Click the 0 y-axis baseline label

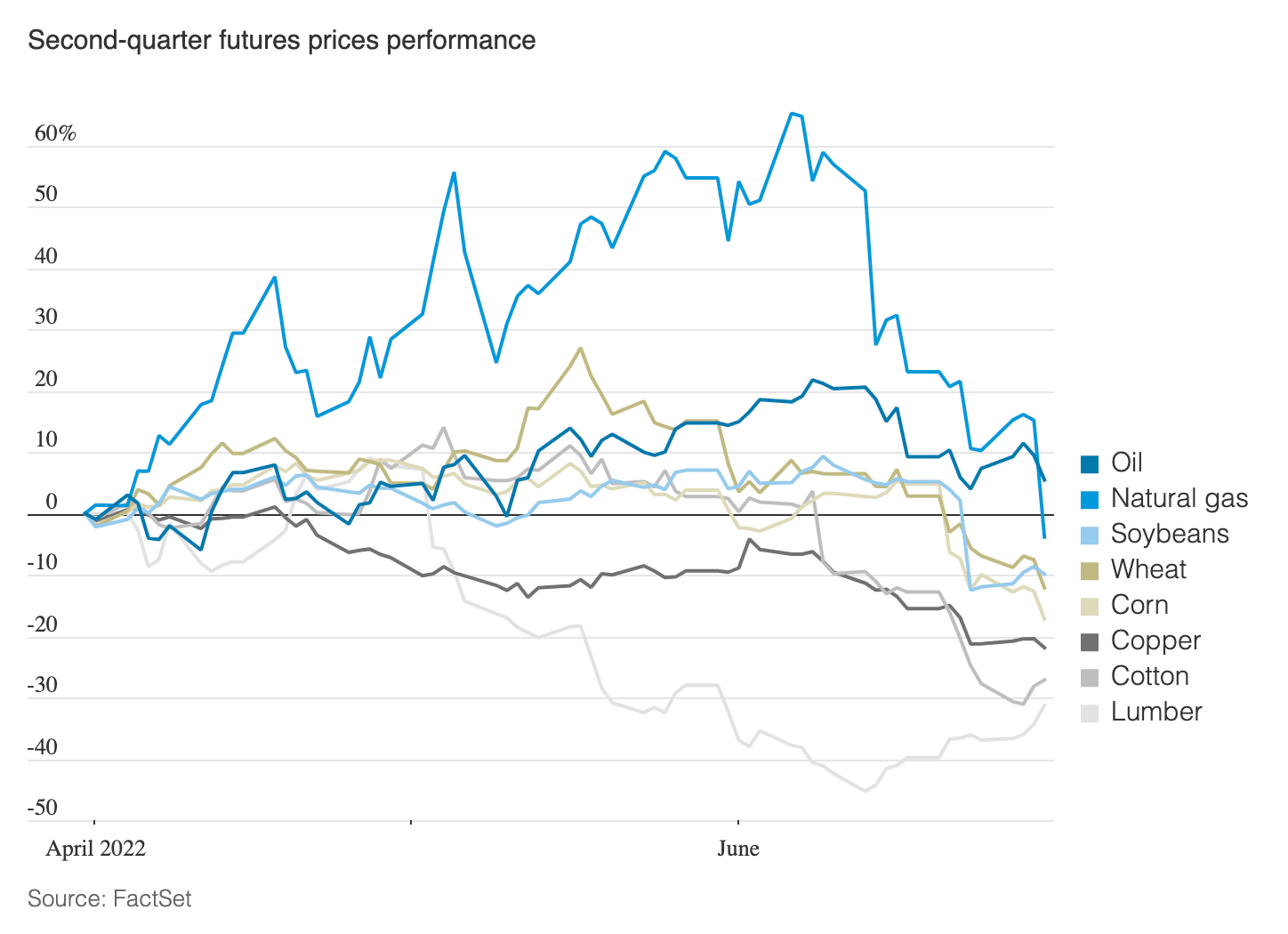tap(52, 503)
